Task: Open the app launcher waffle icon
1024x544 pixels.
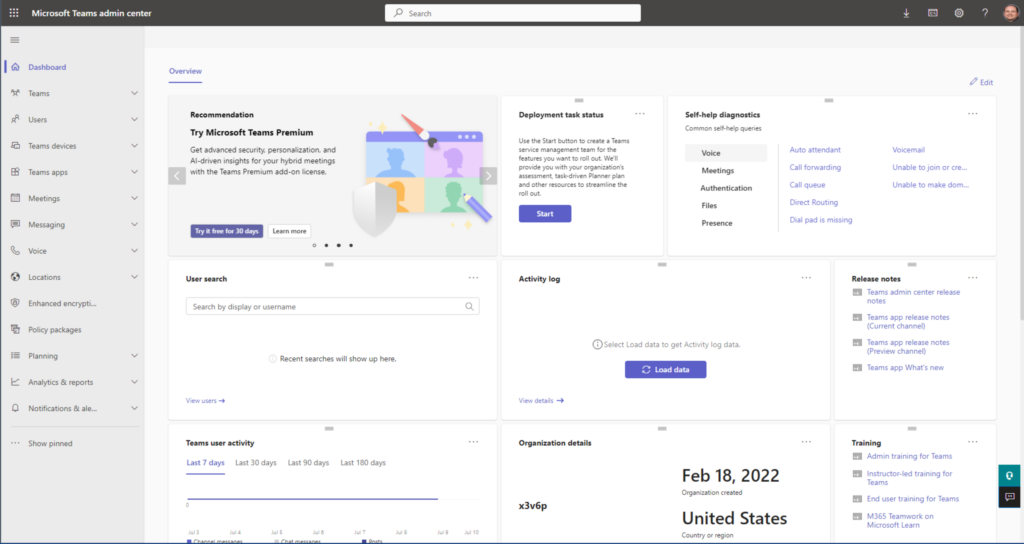Action: 14,13
